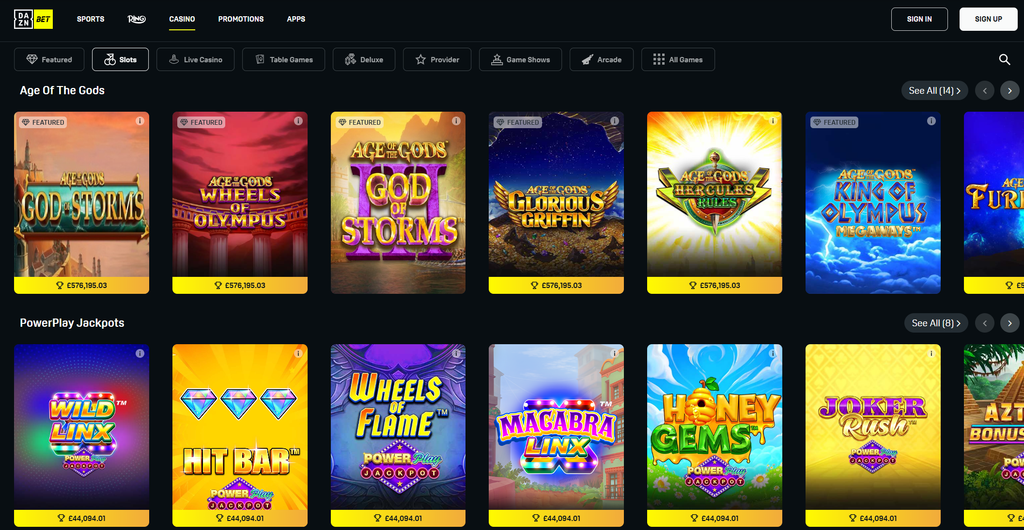Show next PowerPlay Jackpots games
The width and height of the screenshot is (1024, 530).
pyautogui.click(x=1010, y=322)
